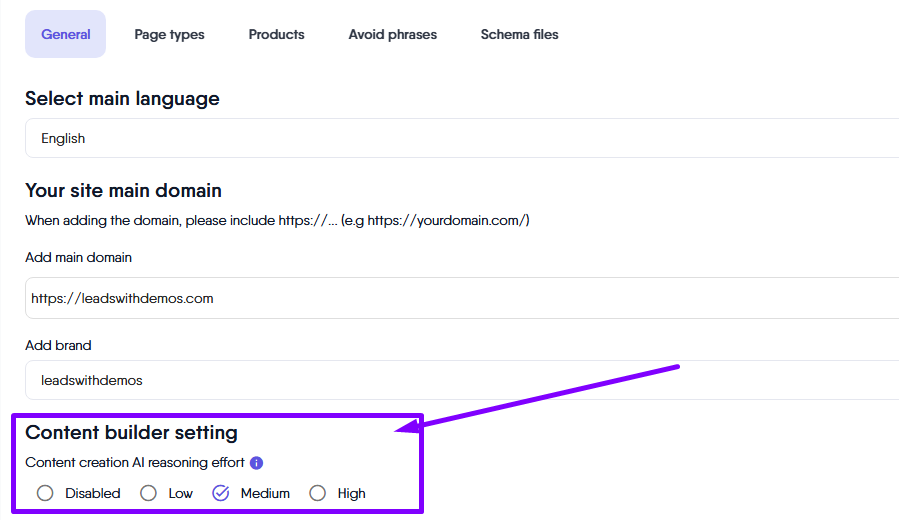899x520 pixels.
Task: Click the "Add main domain" field label
Action: coord(78,257)
